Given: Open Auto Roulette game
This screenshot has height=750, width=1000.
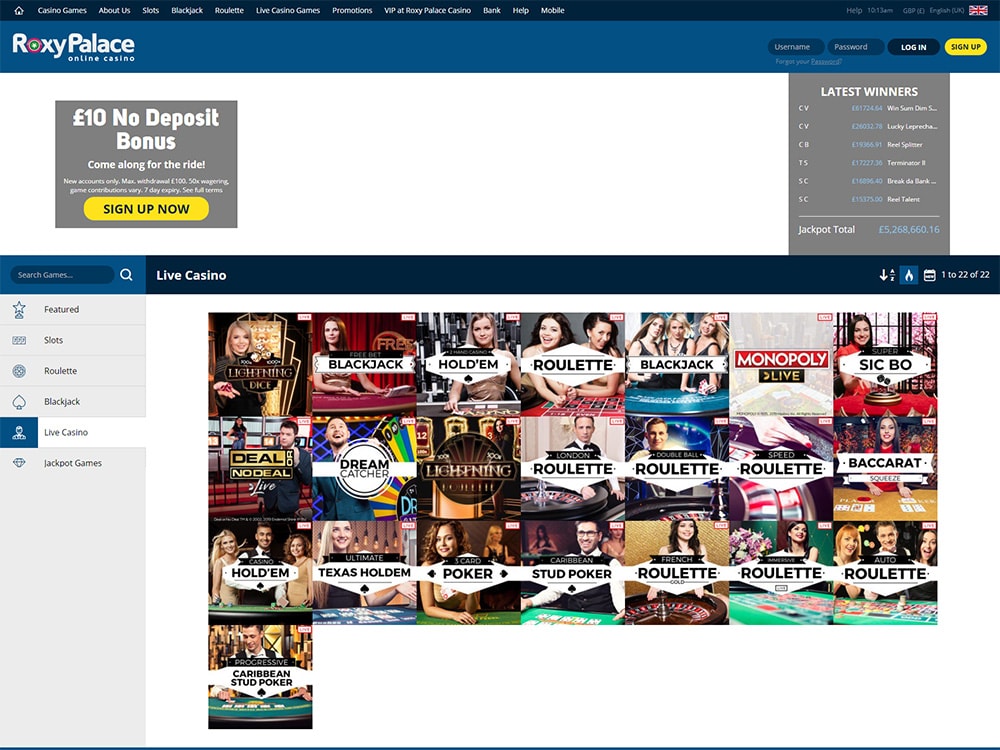Looking at the screenshot, I should 885,573.
